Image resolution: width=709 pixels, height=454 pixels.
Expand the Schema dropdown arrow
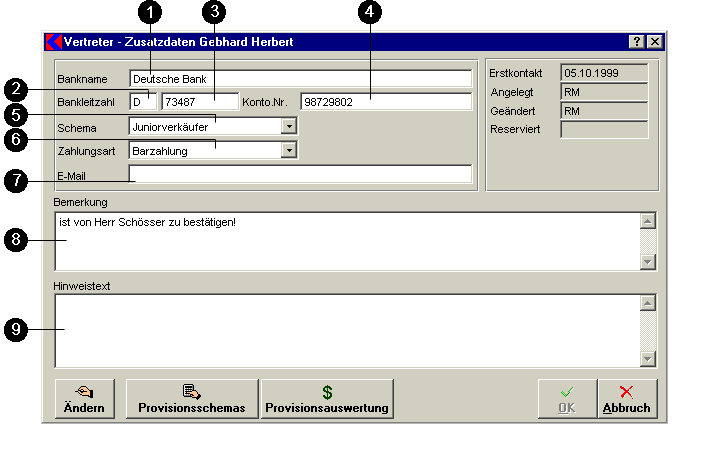[289, 127]
